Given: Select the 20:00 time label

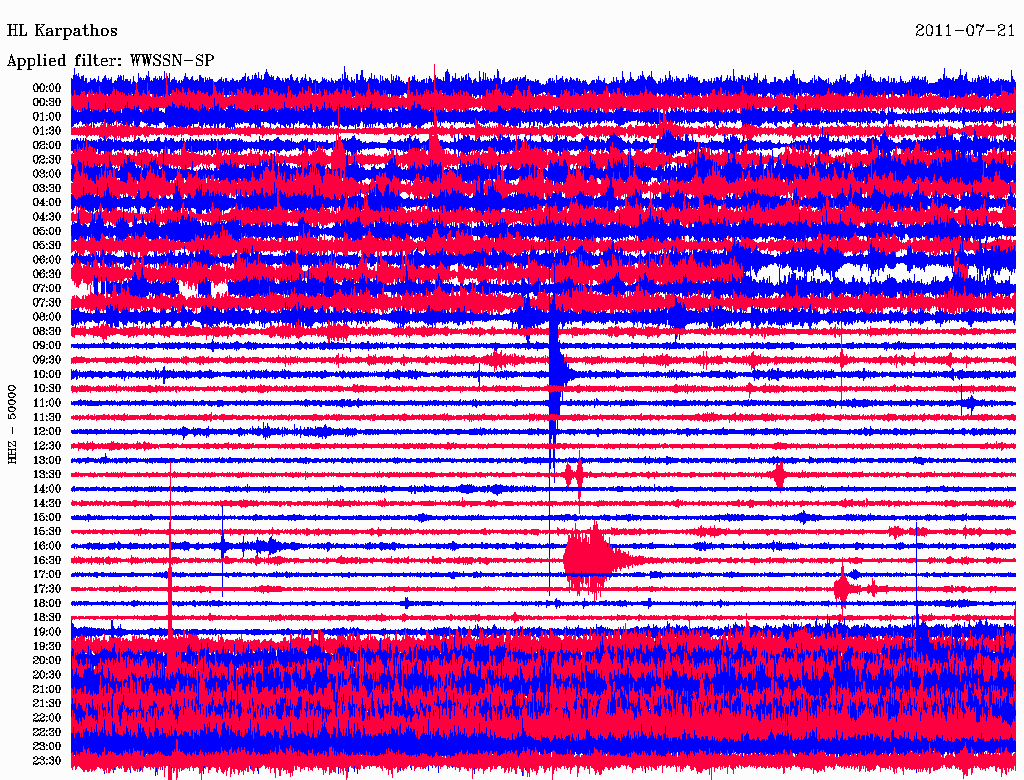Looking at the screenshot, I should [47, 660].
